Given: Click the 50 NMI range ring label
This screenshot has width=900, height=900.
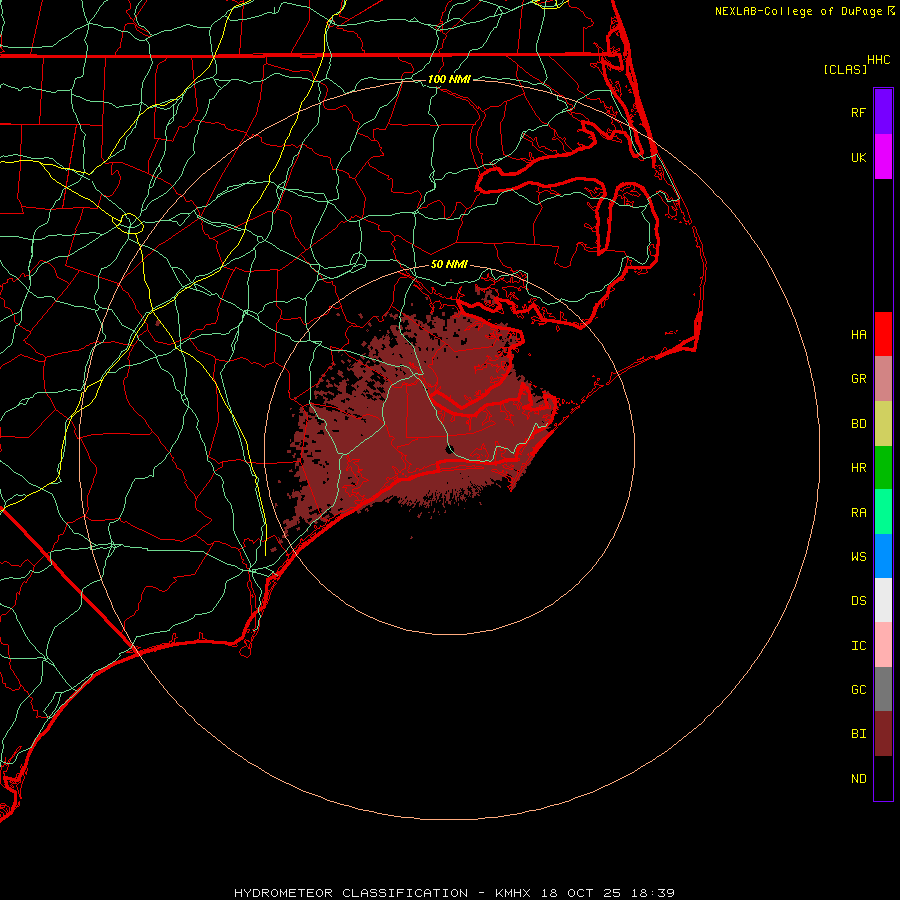Looking at the screenshot, I should click(449, 264).
